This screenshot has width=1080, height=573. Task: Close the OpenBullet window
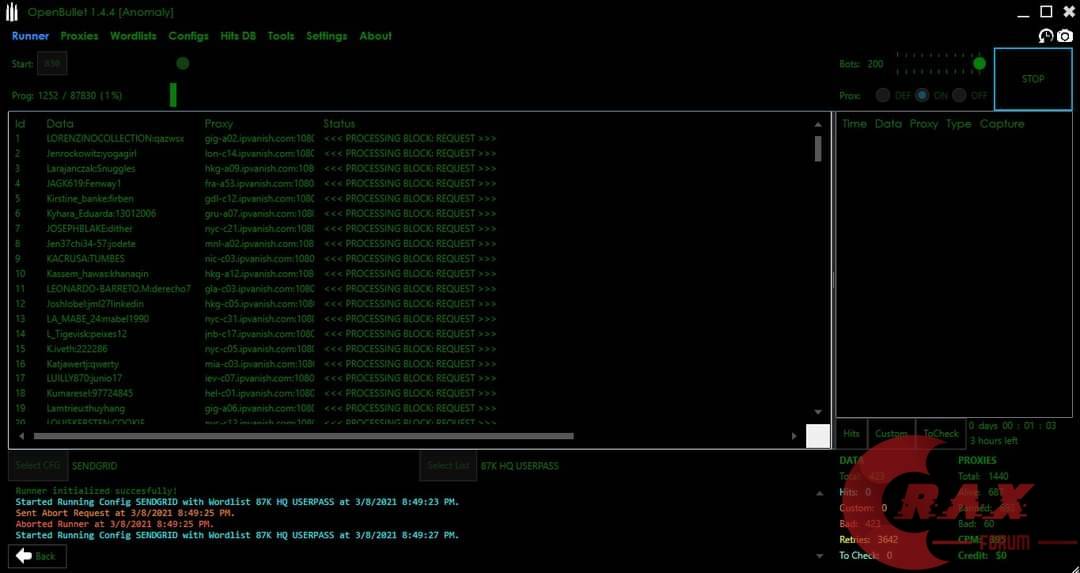tap(1068, 12)
